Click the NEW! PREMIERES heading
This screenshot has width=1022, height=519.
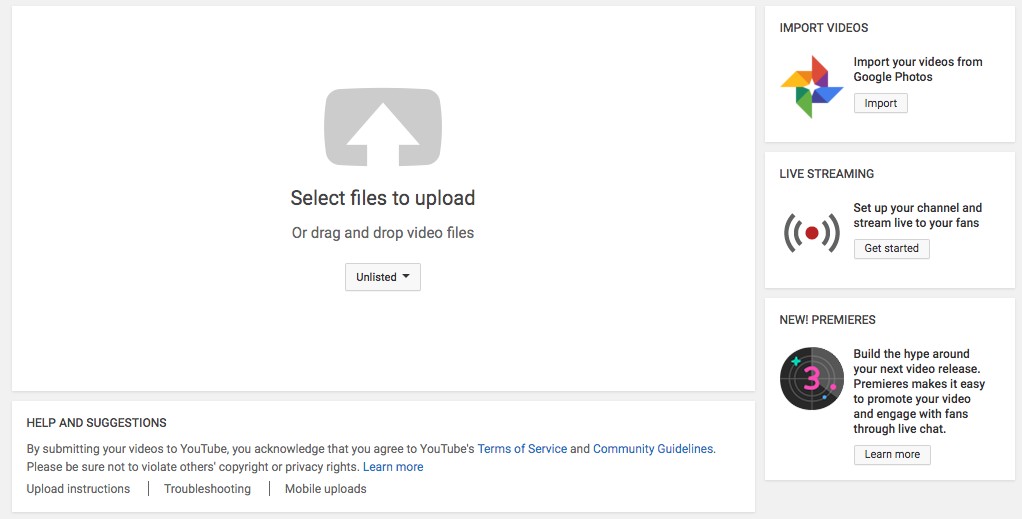827,320
